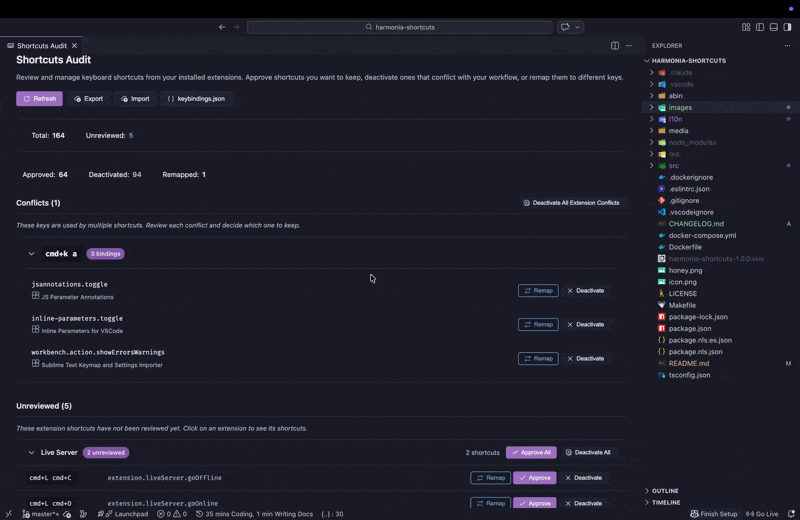Click the cloud sync icon next to master
Viewport: 800px width, 520px height.
pyautogui.click(x=67, y=514)
